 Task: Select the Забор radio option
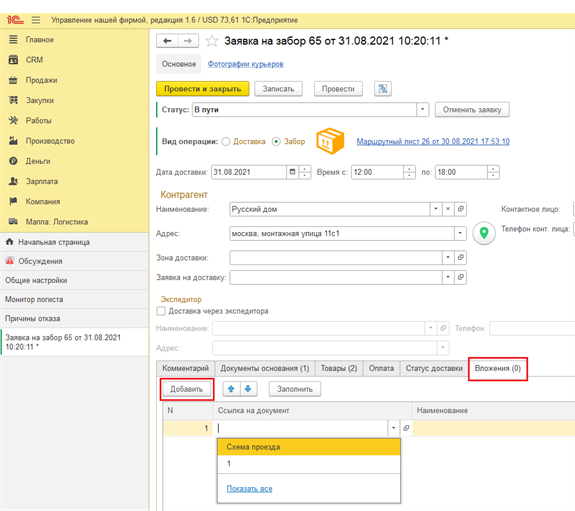pos(276,141)
